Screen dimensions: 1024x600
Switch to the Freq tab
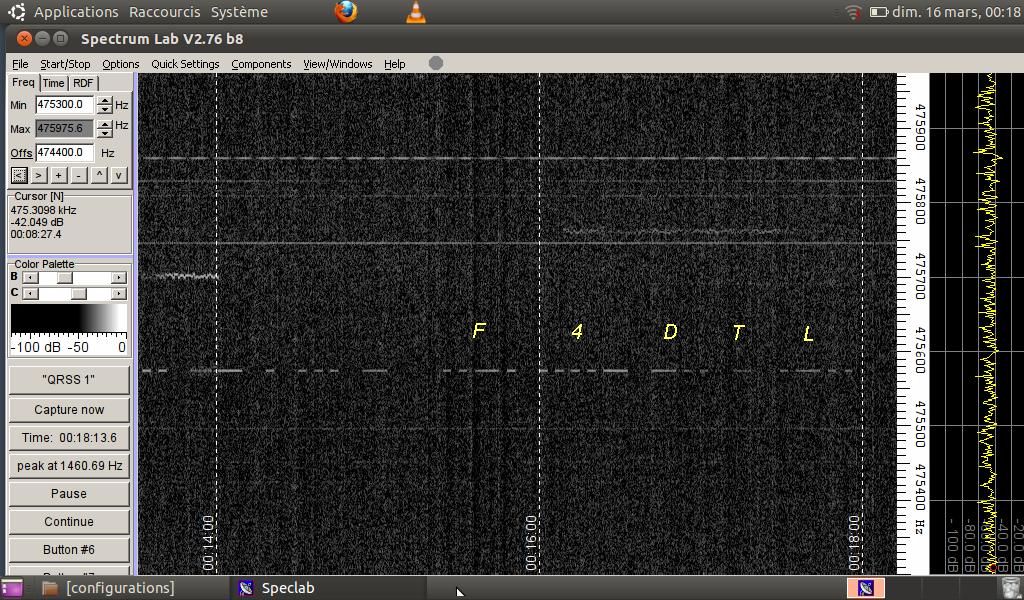coord(23,82)
